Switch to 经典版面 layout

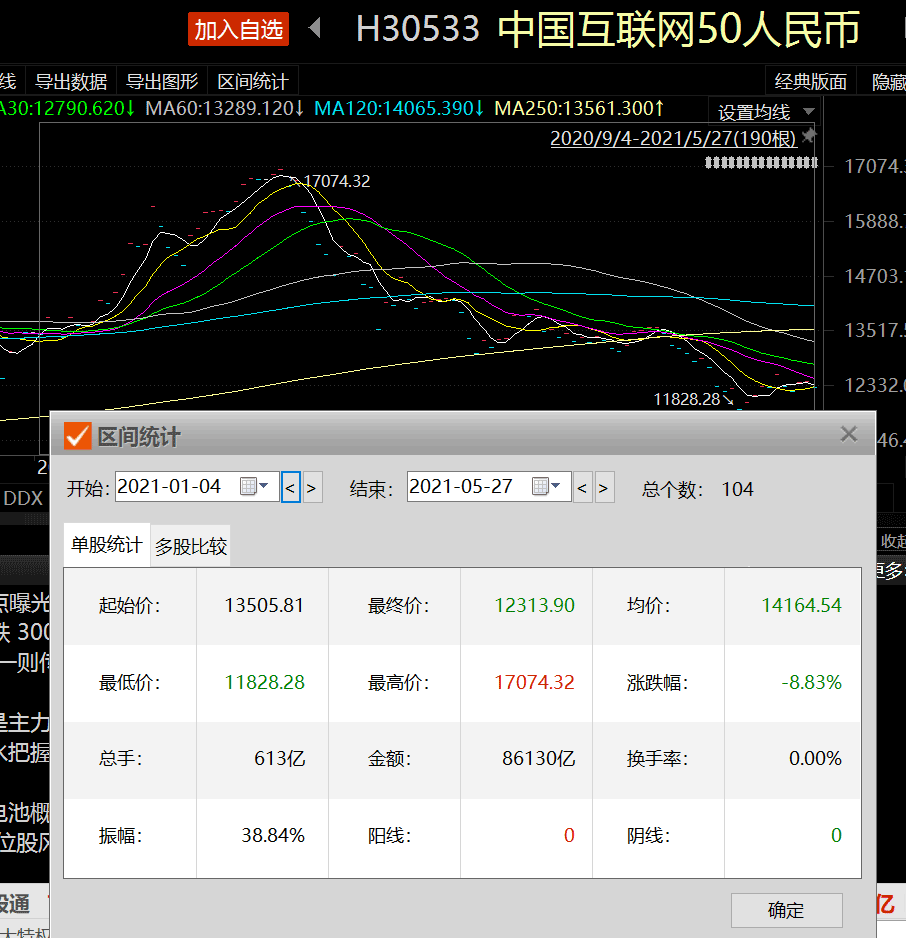810,81
